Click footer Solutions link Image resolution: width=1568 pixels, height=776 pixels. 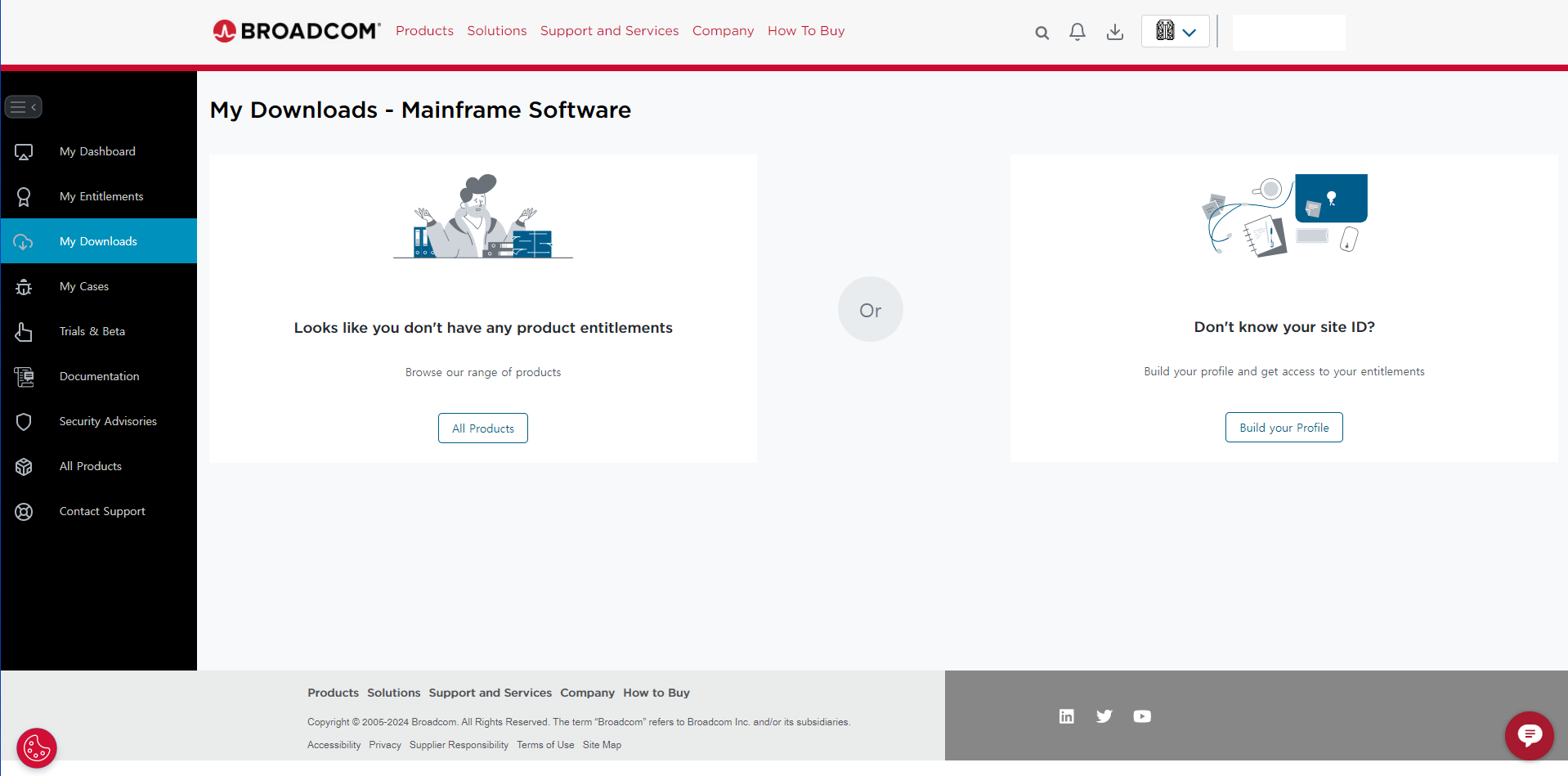pyautogui.click(x=393, y=693)
